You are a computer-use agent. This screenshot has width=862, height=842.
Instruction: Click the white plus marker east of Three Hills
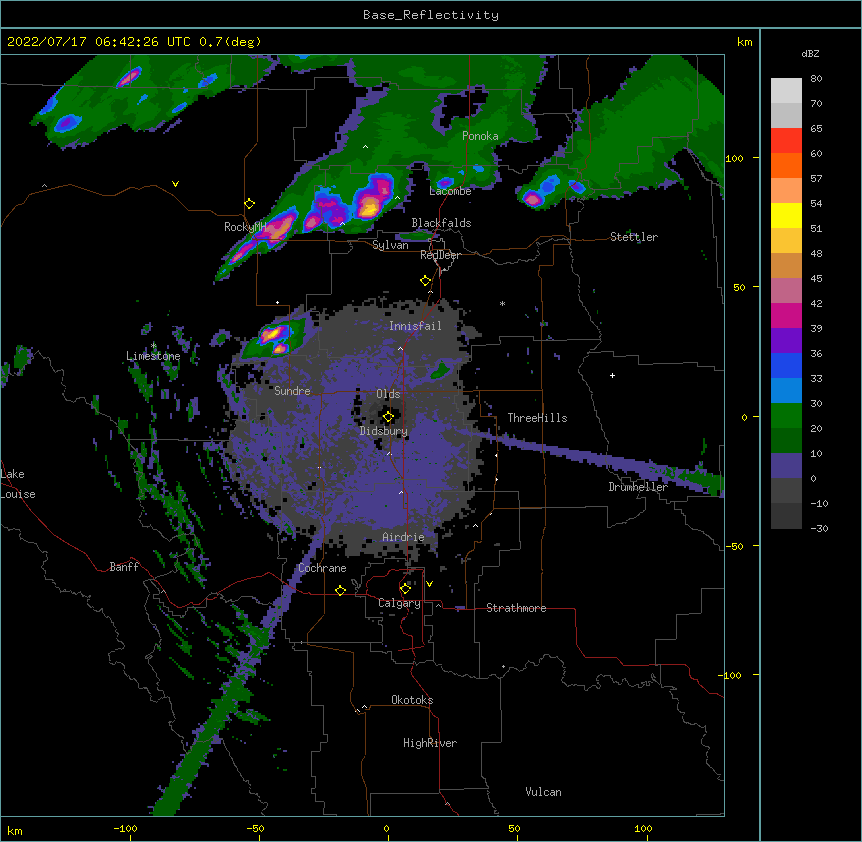[612, 375]
